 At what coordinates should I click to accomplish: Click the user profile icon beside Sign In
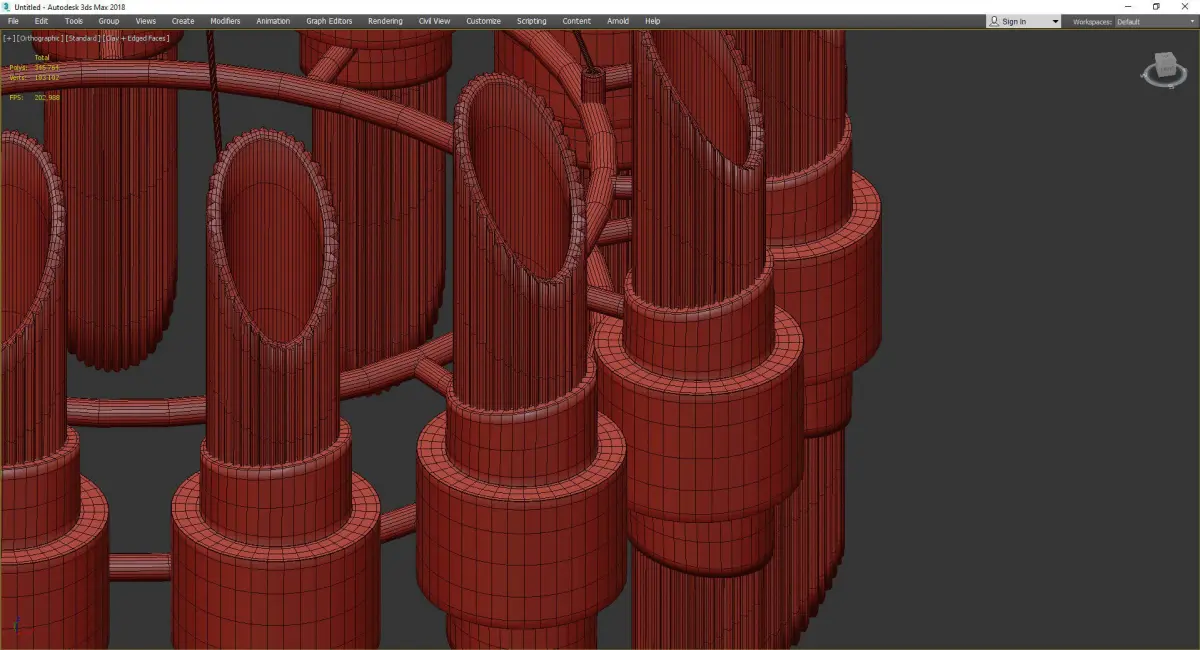click(993, 21)
